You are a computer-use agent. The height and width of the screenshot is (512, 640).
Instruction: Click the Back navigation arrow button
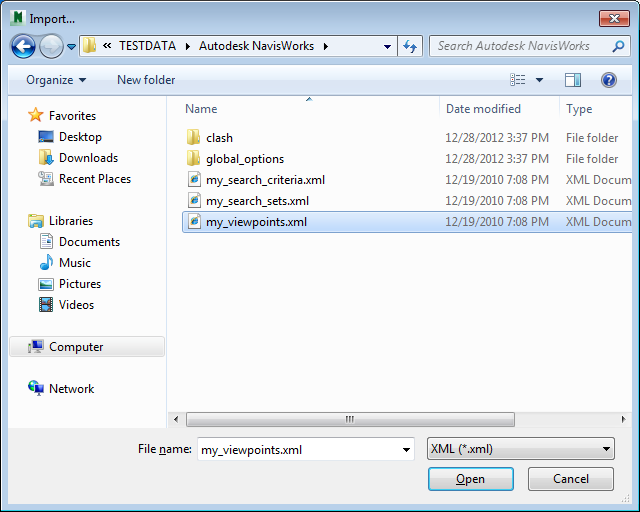coord(23,47)
